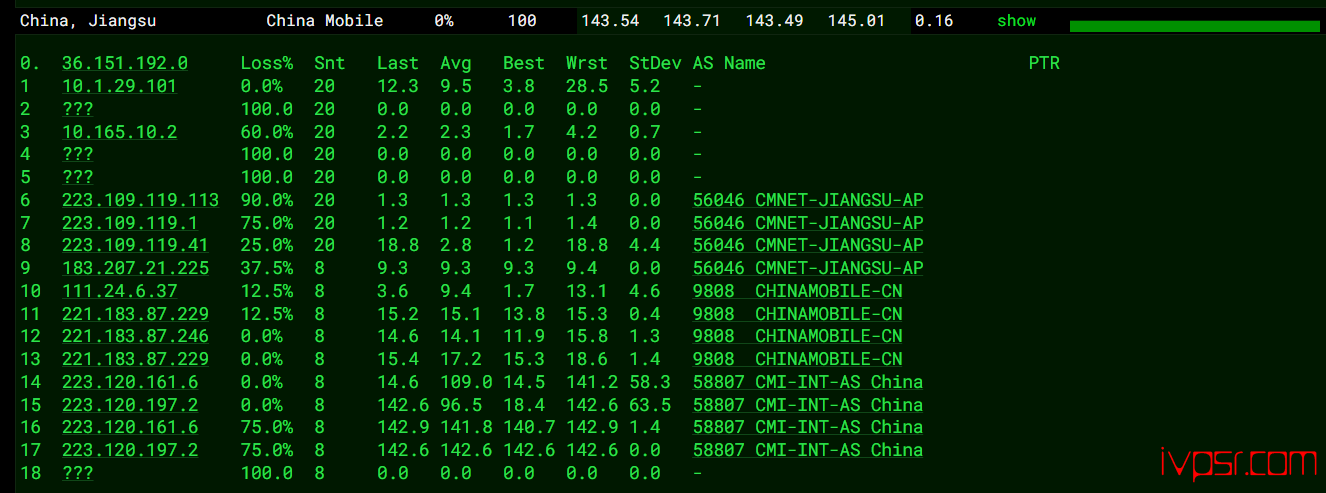Open AS 56046 CMNET-JIANGSU-AP link on hop 9
This screenshot has height=493, width=1326.
pyautogui.click(x=808, y=268)
